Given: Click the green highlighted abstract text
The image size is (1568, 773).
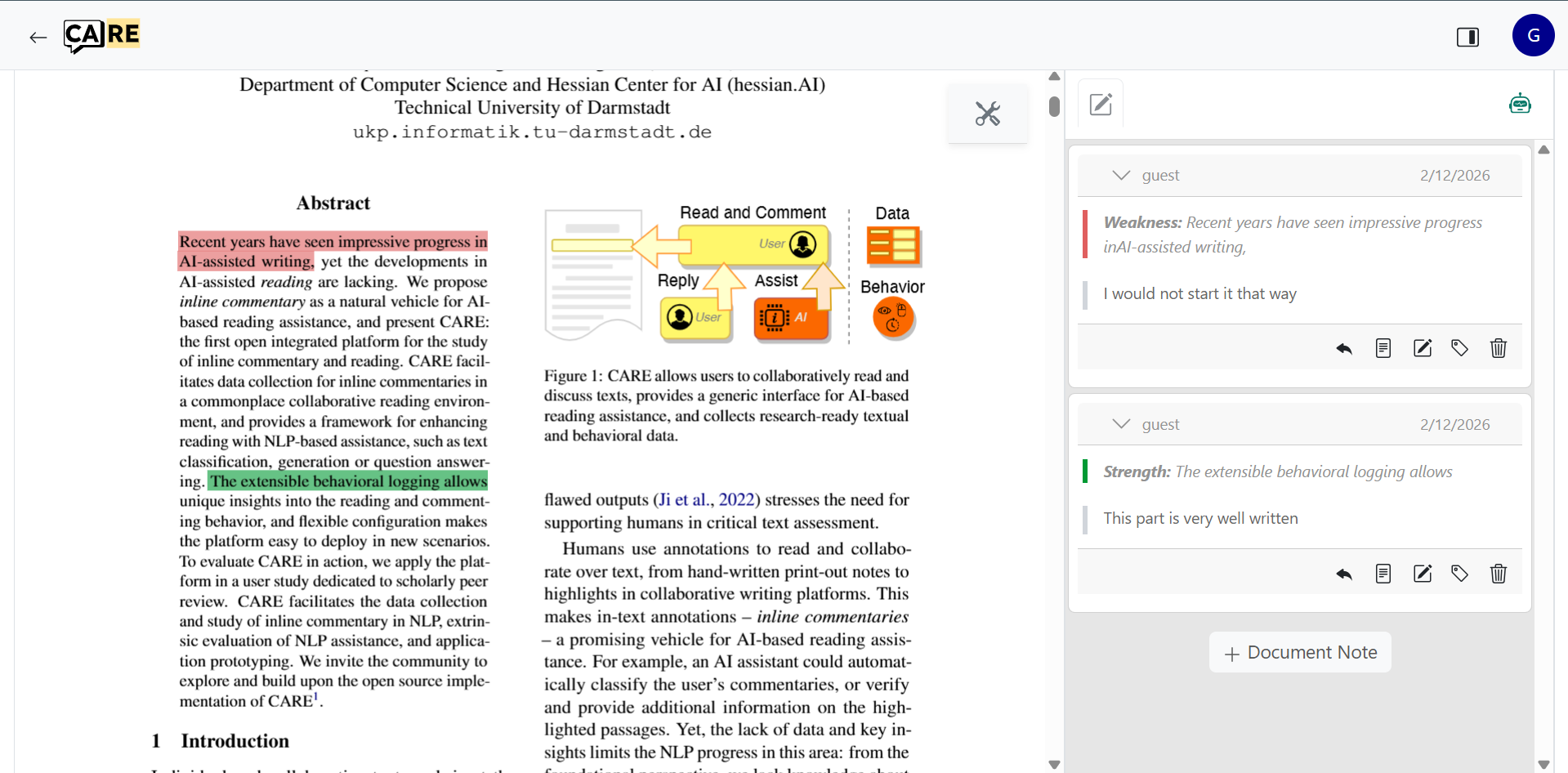Looking at the screenshot, I should (x=348, y=481).
